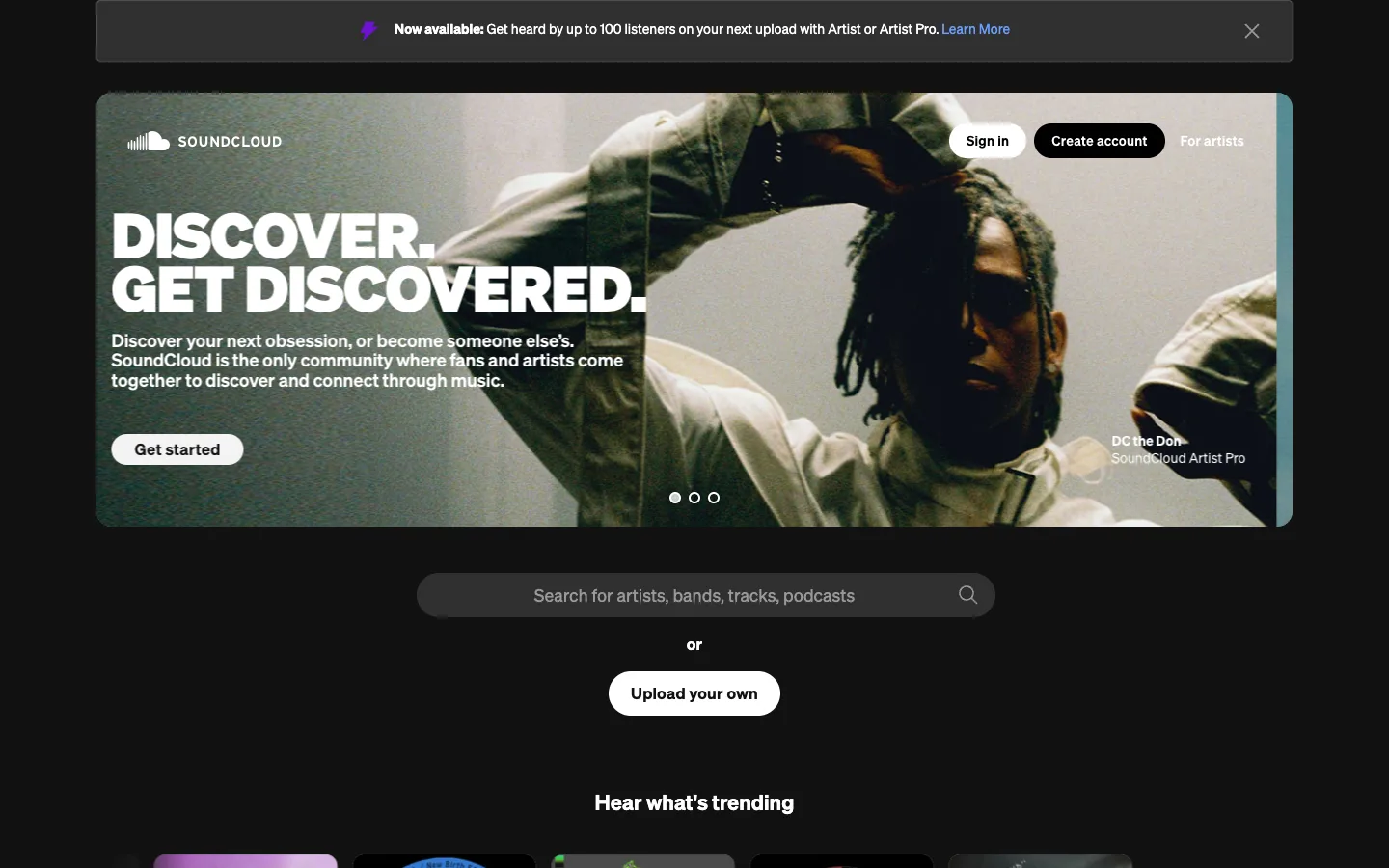The height and width of the screenshot is (868, 1389).
Task: Click the Hear what's trending heading
Action: [694, 802]
